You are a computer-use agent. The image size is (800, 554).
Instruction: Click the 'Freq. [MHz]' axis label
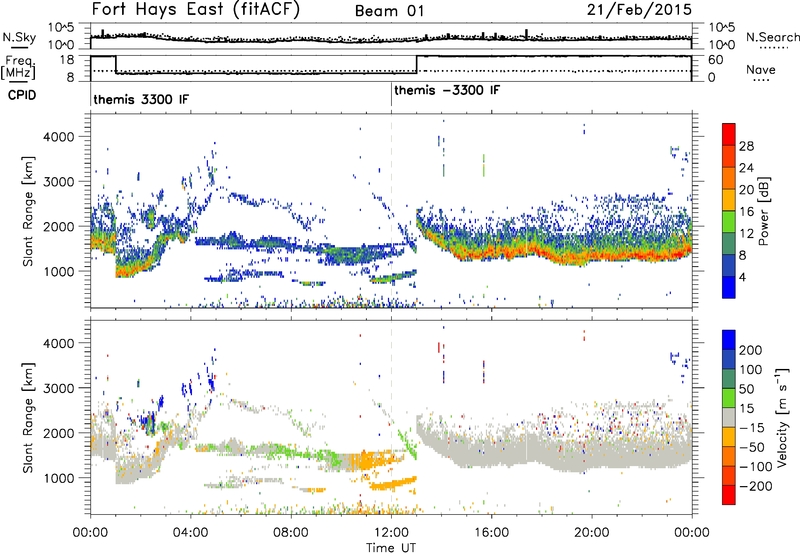(x=19, y=68)
